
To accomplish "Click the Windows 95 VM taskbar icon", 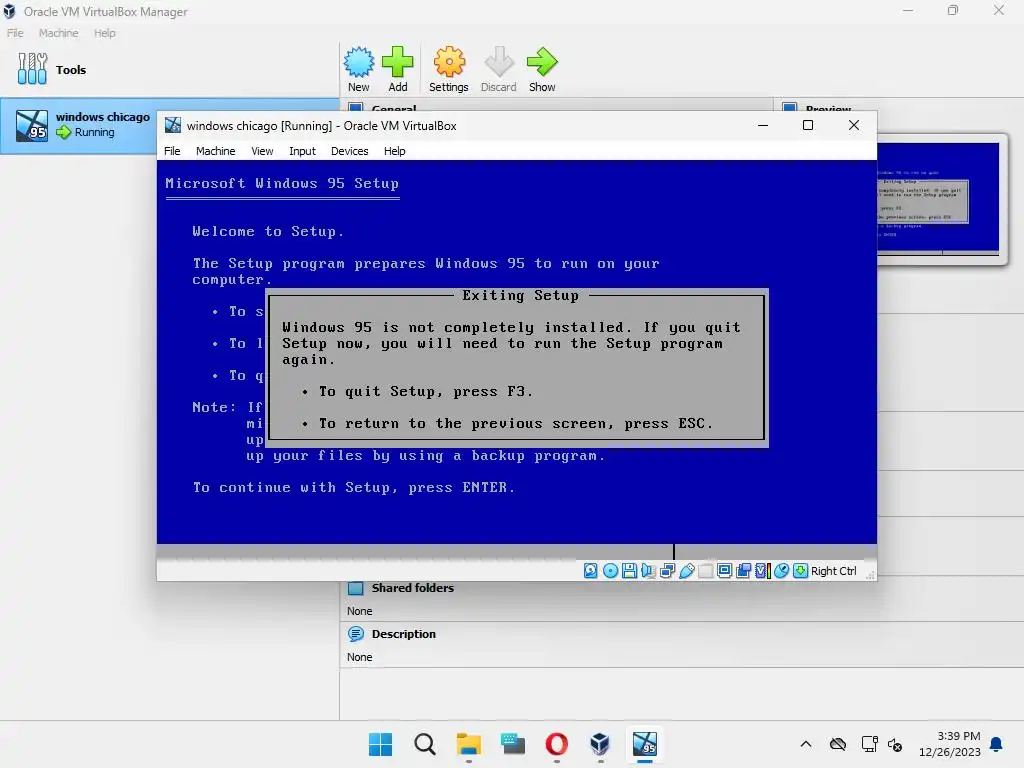I will click(x=645, y=744).
